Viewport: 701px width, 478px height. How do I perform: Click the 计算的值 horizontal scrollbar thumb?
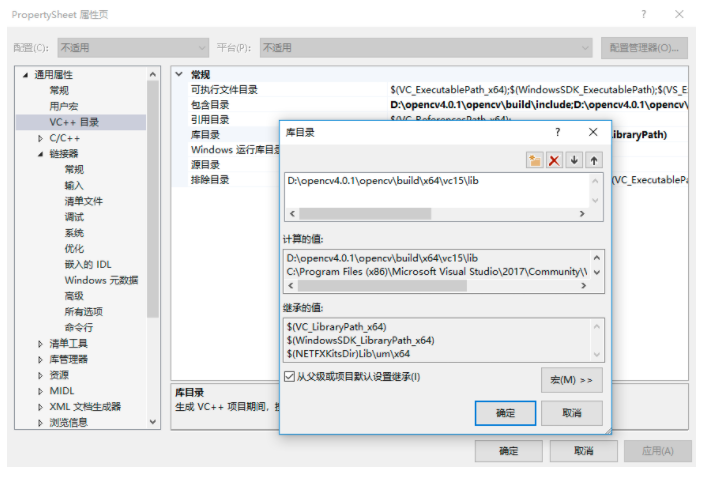(x=382, y=285)
